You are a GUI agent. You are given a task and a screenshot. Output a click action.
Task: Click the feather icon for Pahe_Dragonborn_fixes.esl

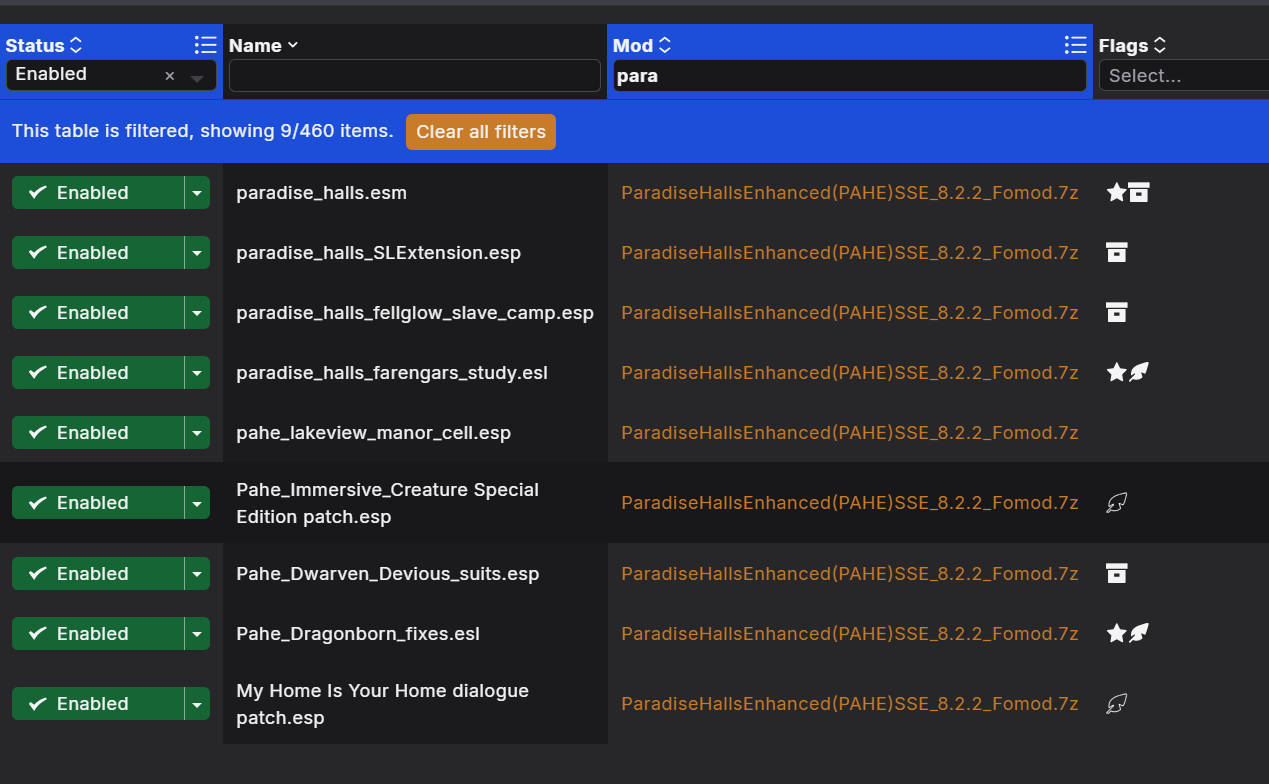pos(1139,633)
